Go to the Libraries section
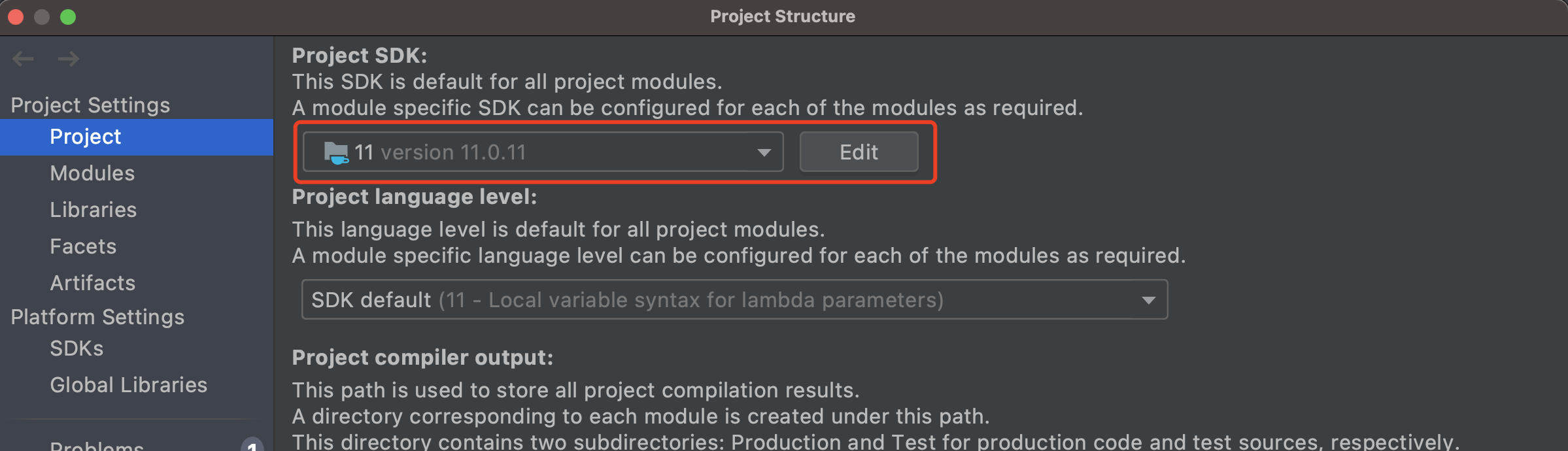The width and height of the screenshot is (1568, 451). click(x=94, y=210)
